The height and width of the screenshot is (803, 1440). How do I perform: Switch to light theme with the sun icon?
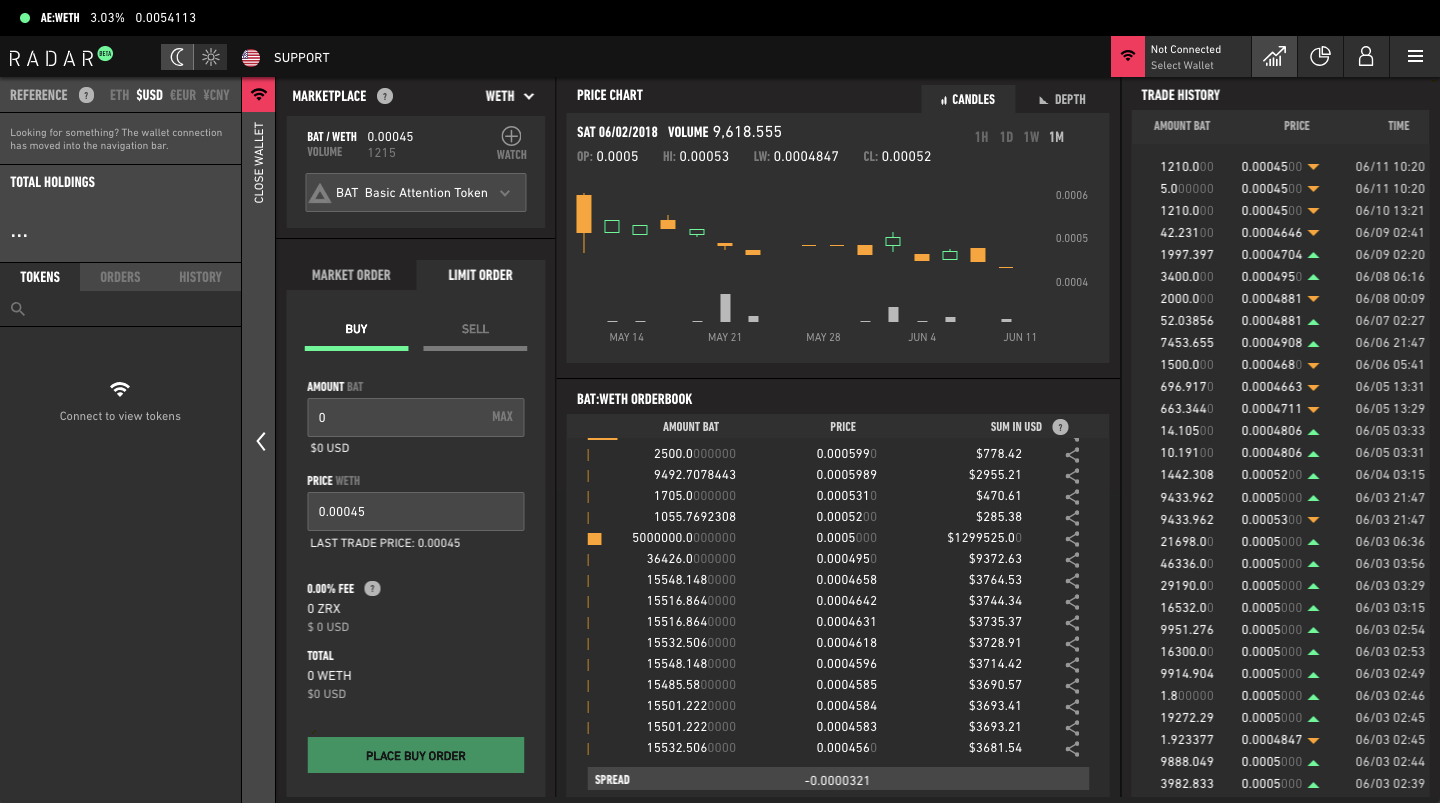click(x=208, y=57)
